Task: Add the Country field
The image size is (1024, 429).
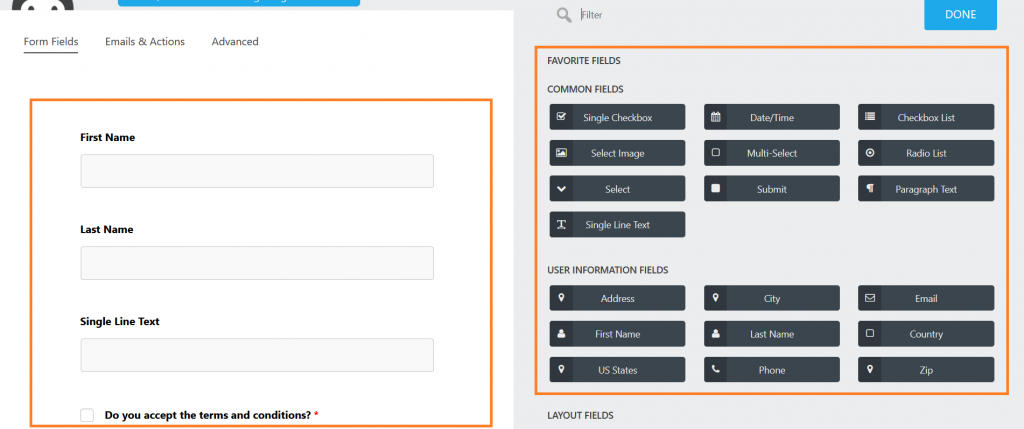Action: tap(926, 334)
